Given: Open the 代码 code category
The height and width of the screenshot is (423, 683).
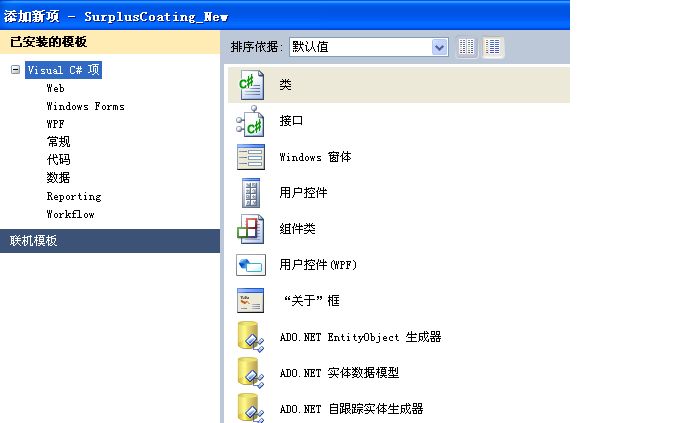Looking at the screenshot, I should tap(58, 159).
